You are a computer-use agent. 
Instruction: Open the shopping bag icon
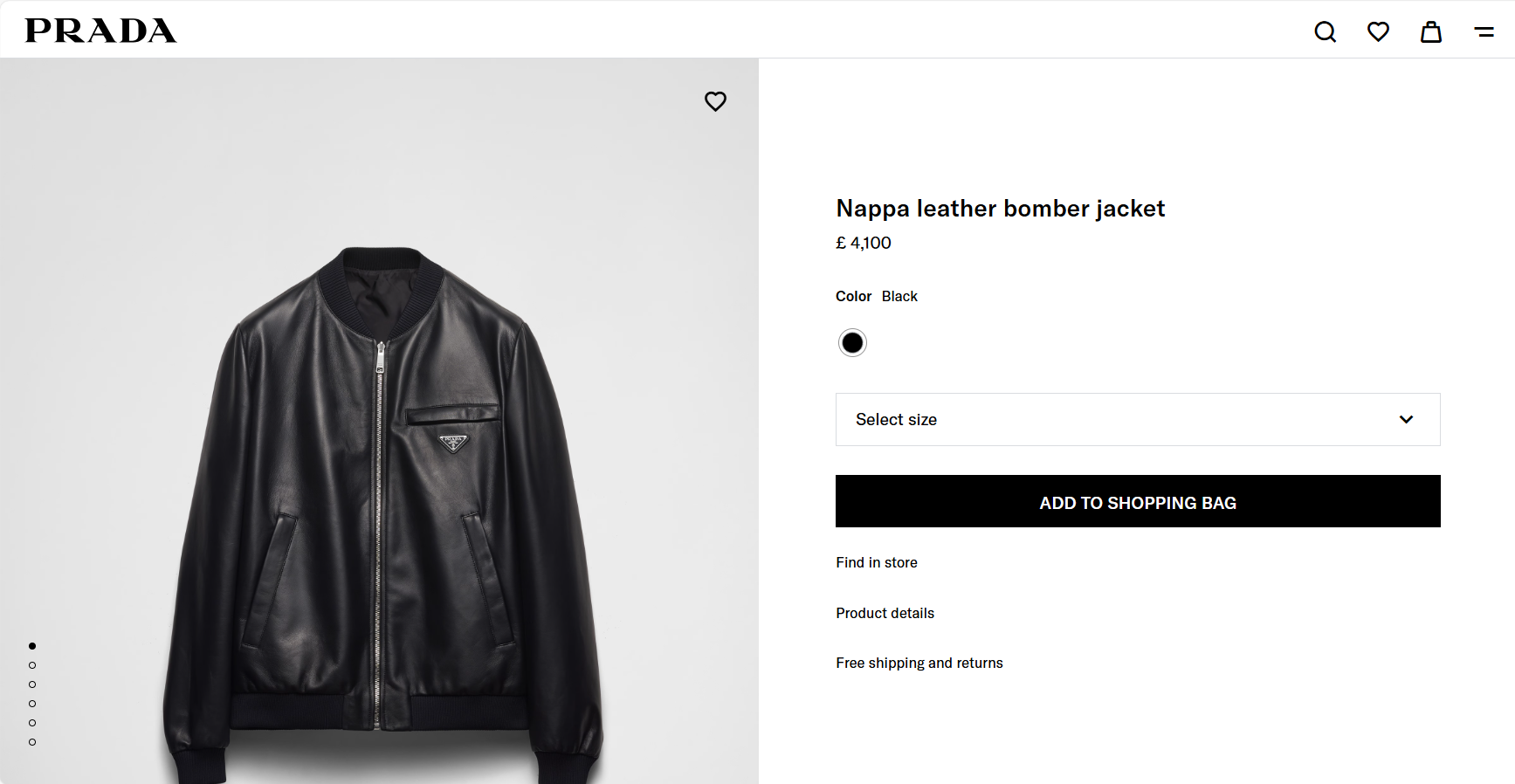(1430, 32)
